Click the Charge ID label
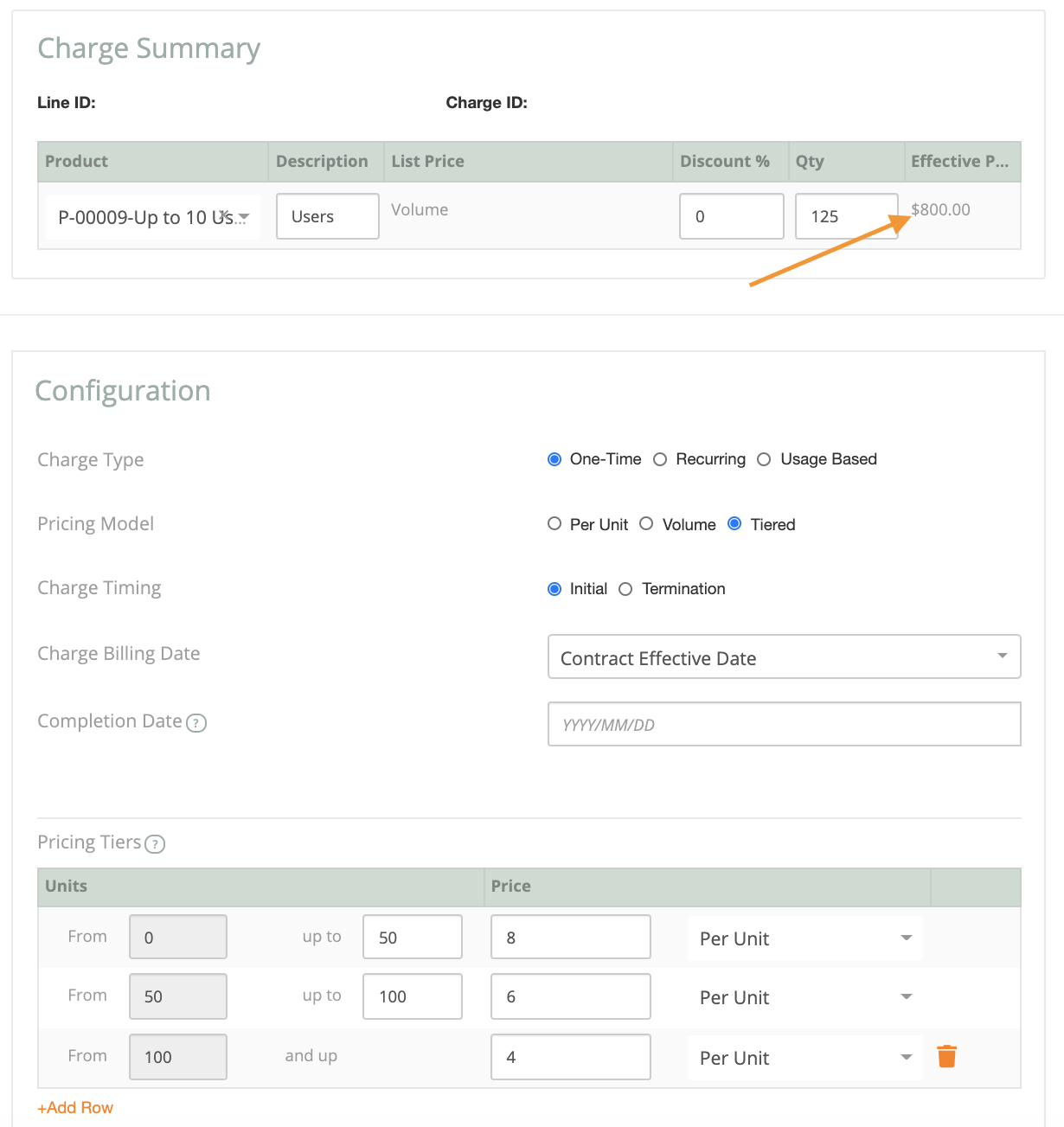Screen dimensions: 1064x1127 [x=487, y=103]
